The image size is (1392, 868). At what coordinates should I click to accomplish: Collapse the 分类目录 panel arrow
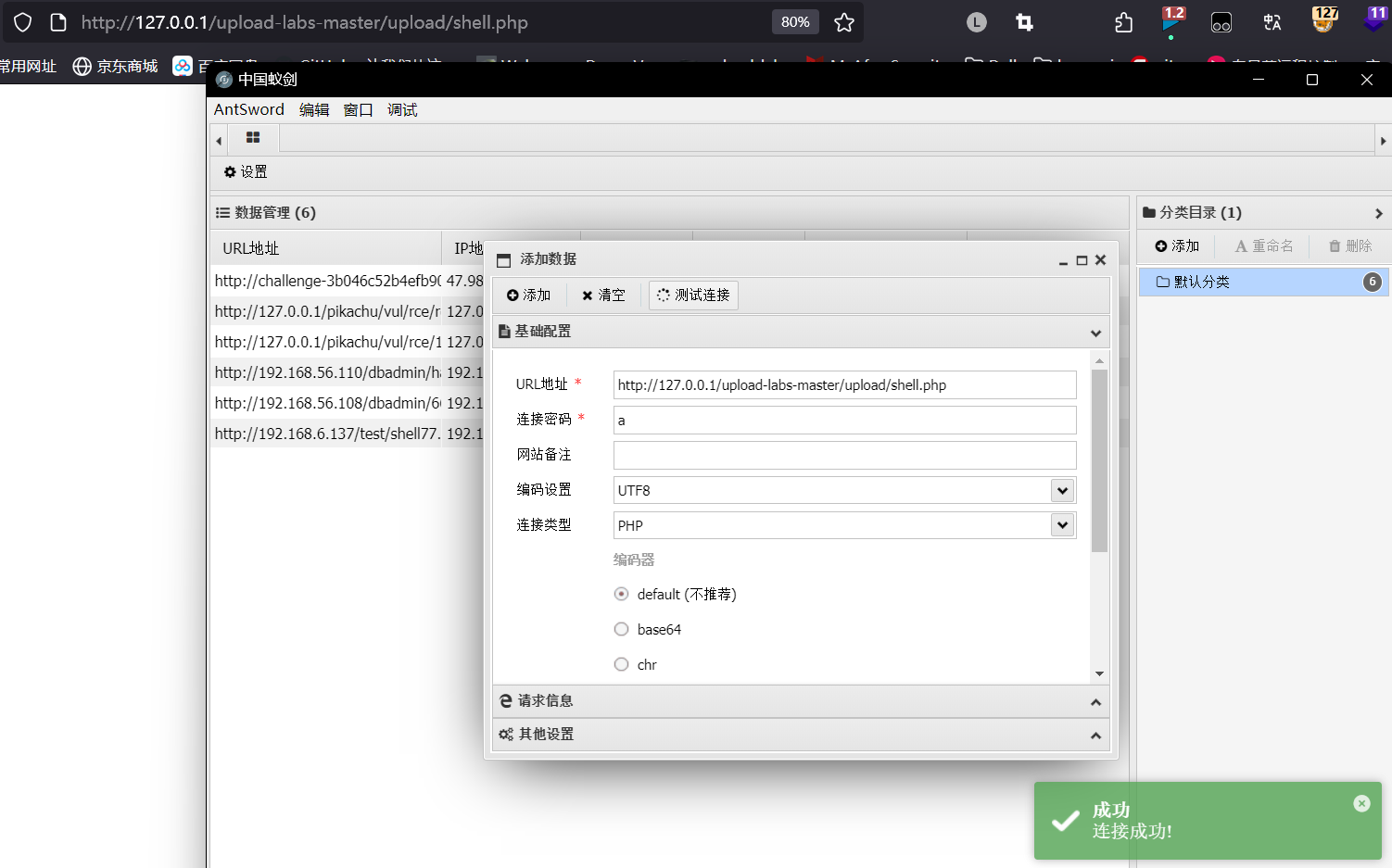coord(1379,214)
